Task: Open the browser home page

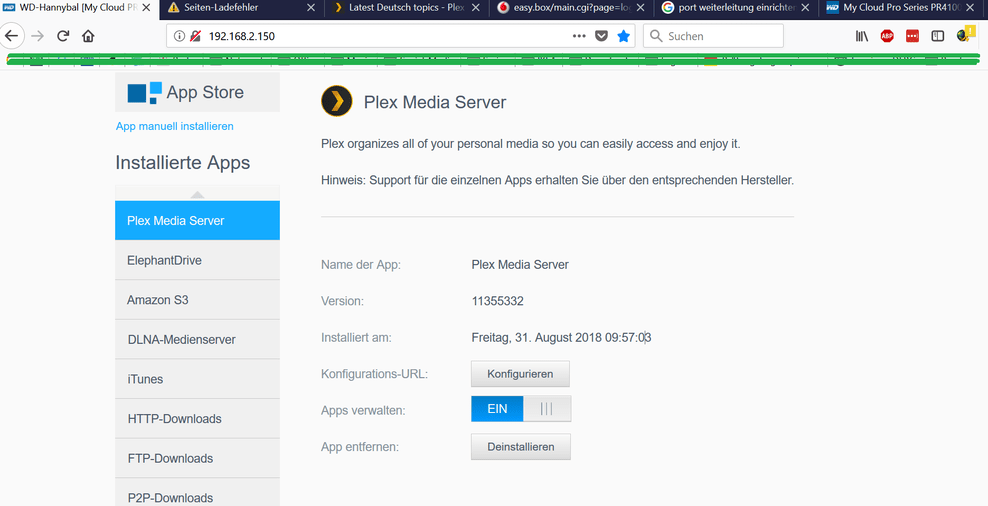Action: (88, 36)
